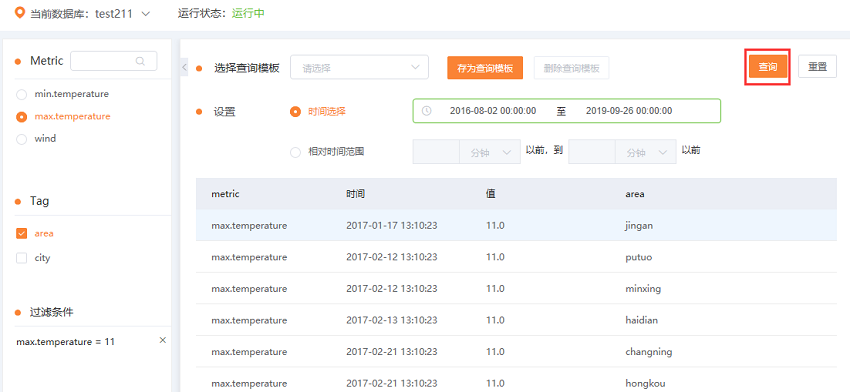Image resolution: width=850 pixels, height=392 pixels.
Task: Open the second 分钟 unit dropdown before 以前
Action: tap(646, 152)
